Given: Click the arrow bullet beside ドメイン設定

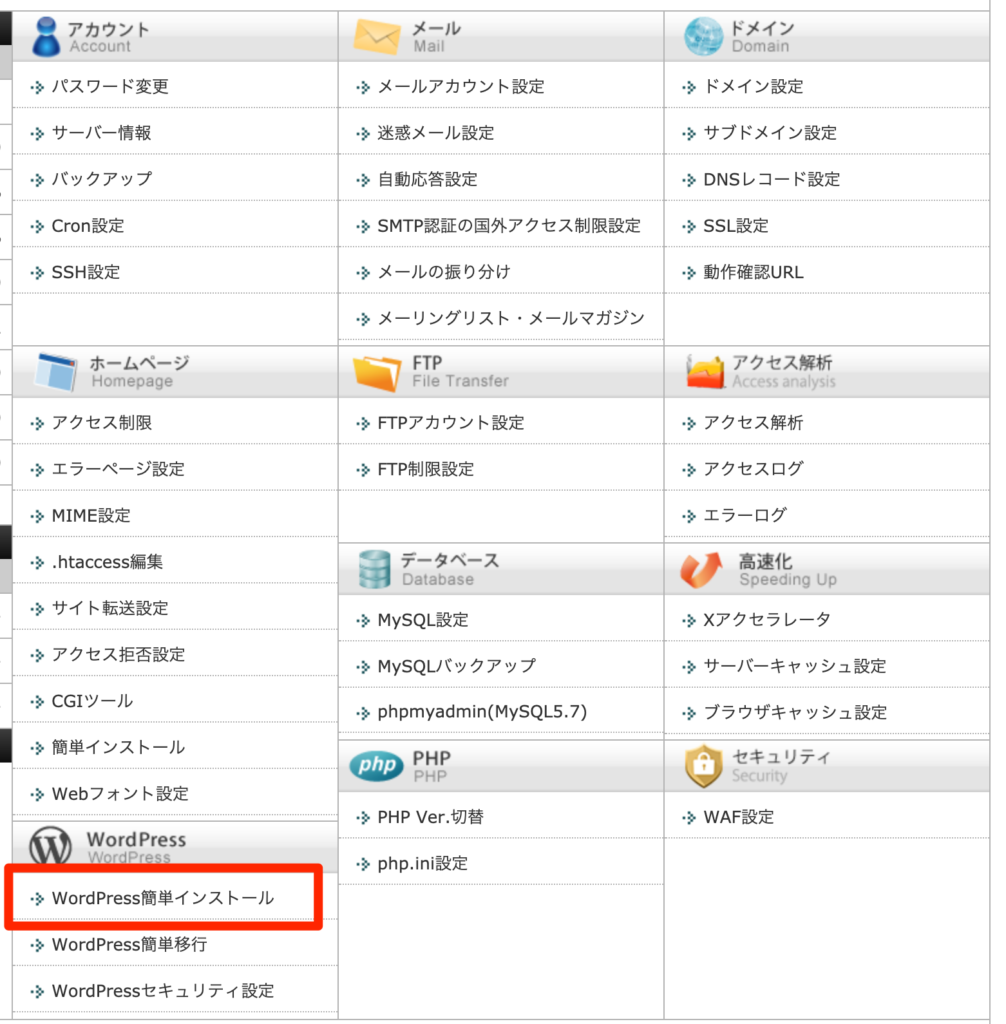Looking at the screenshot, I should tap(689, 87).
